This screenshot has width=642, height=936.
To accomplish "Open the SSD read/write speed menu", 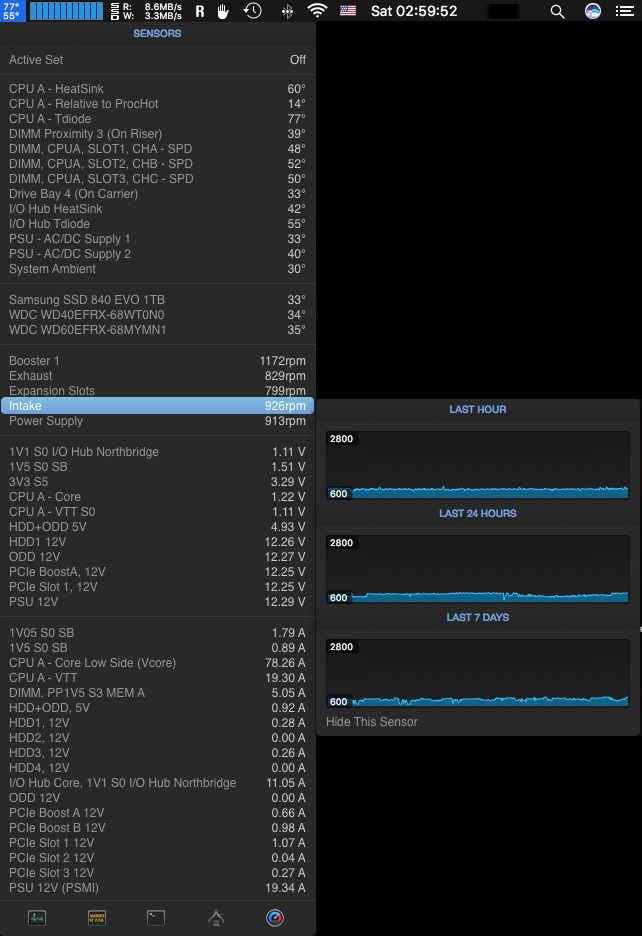I will pos(146,11).
